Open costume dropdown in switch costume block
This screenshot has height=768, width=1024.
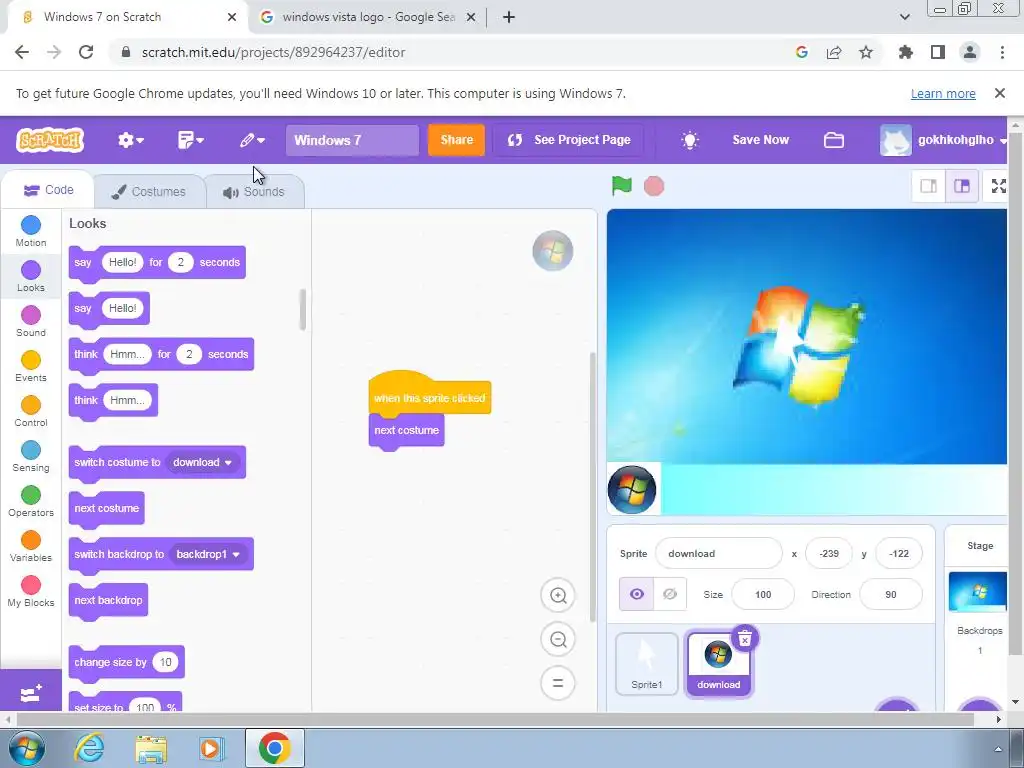(x=202, y=462)
